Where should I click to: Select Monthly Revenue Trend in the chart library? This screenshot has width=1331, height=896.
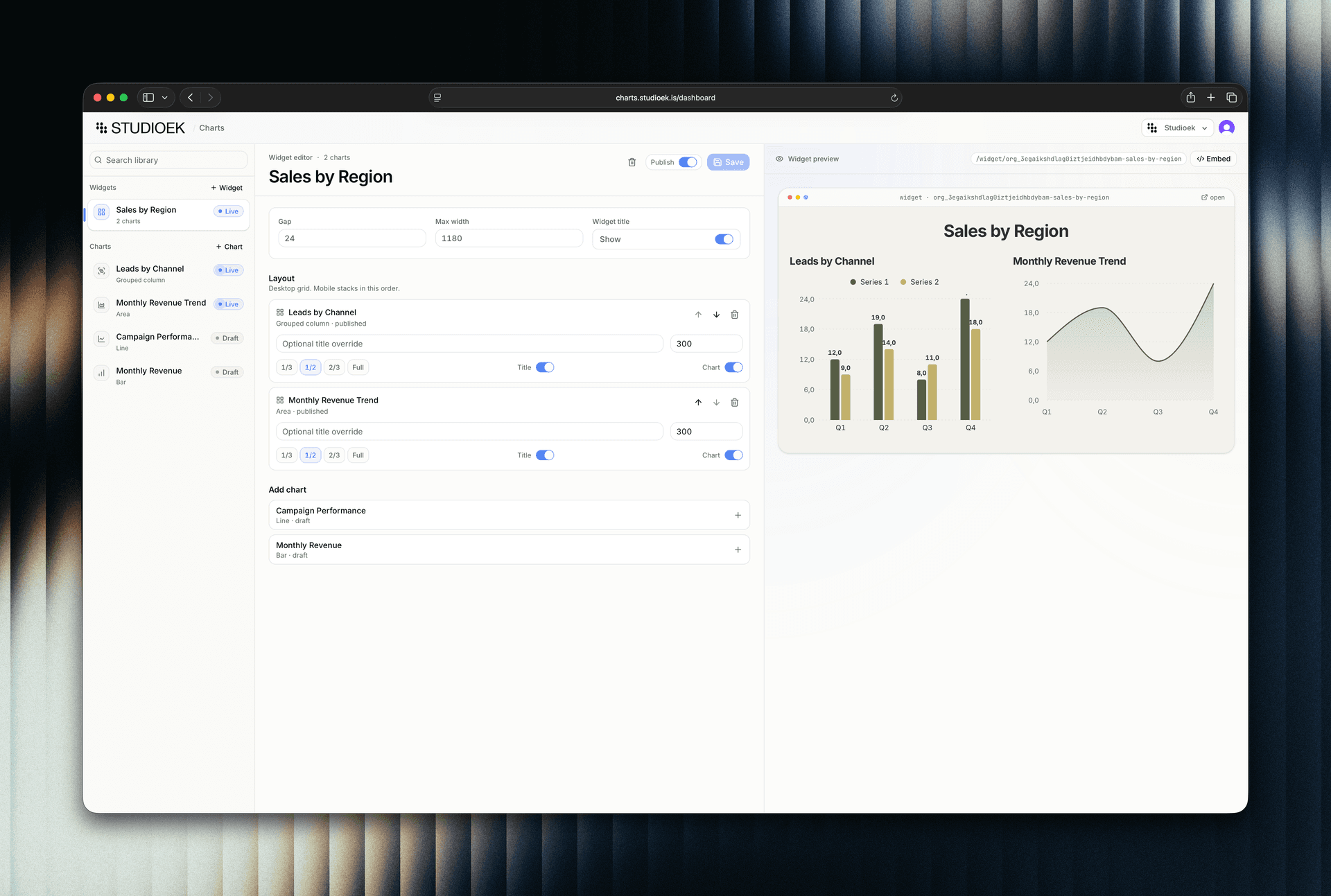click(168, 308)
